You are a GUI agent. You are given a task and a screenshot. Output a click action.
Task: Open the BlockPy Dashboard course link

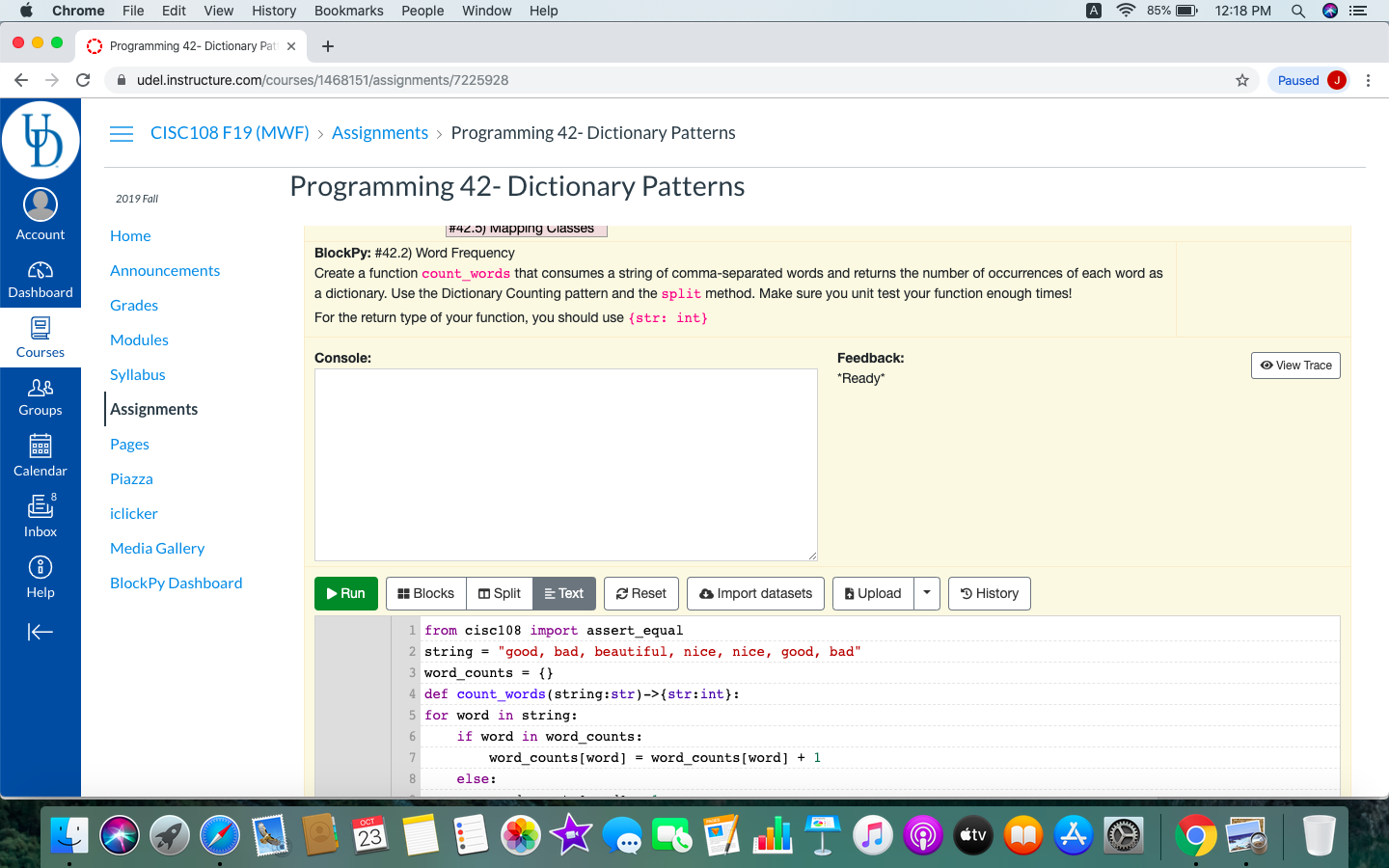176,583
